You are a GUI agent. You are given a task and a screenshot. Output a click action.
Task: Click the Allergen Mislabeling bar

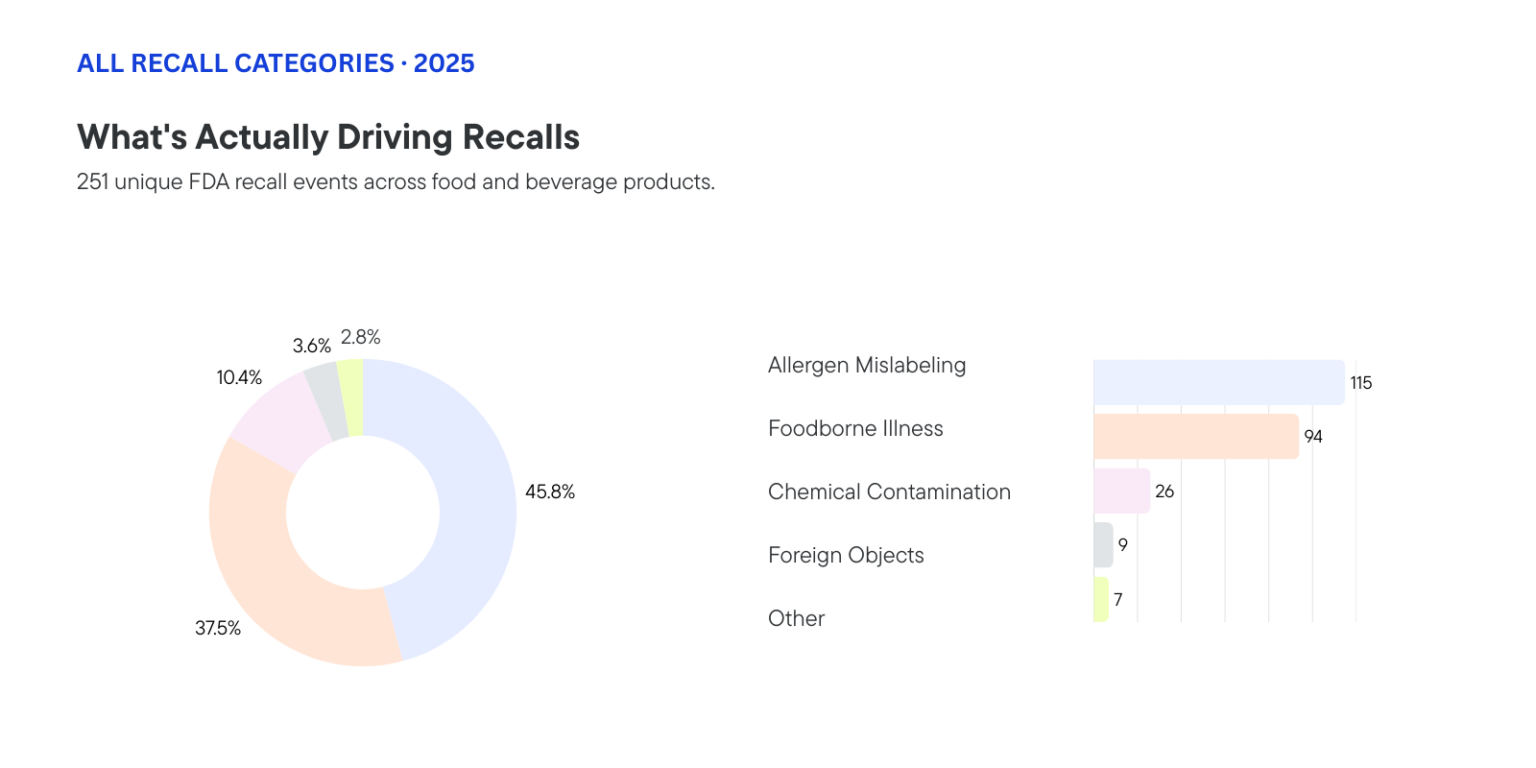1218,382
